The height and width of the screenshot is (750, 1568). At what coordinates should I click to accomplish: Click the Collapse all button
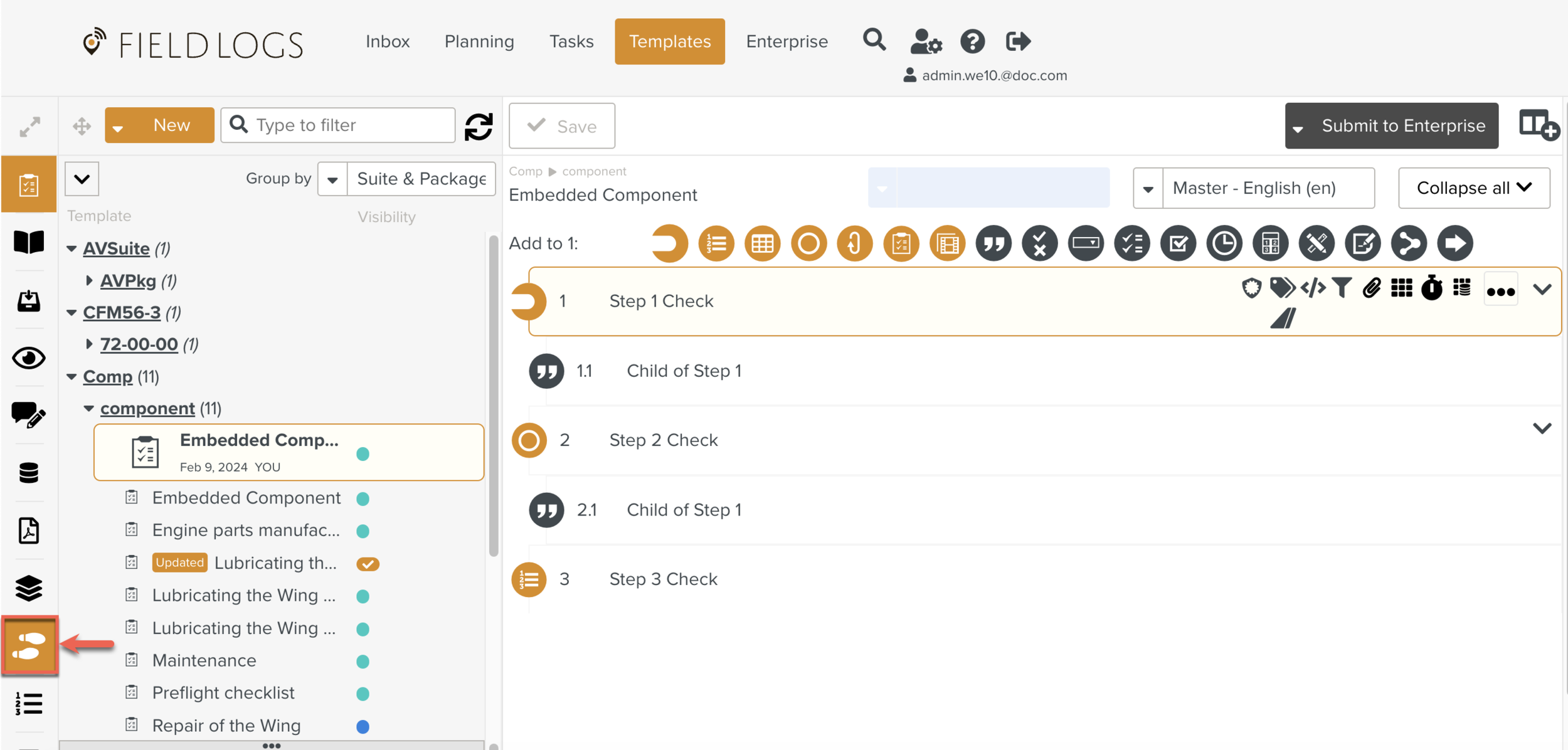pyautogui.click(x=1474, y=188)
